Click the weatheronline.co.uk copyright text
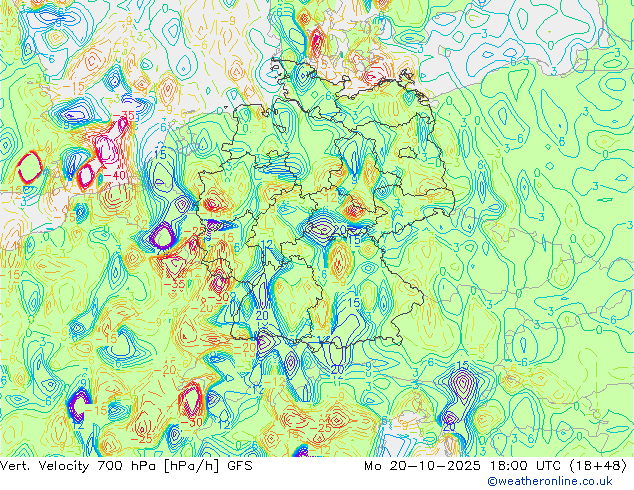Image resolution: width=634 pixels, height=490 pixels. click(x=549, y=481)
